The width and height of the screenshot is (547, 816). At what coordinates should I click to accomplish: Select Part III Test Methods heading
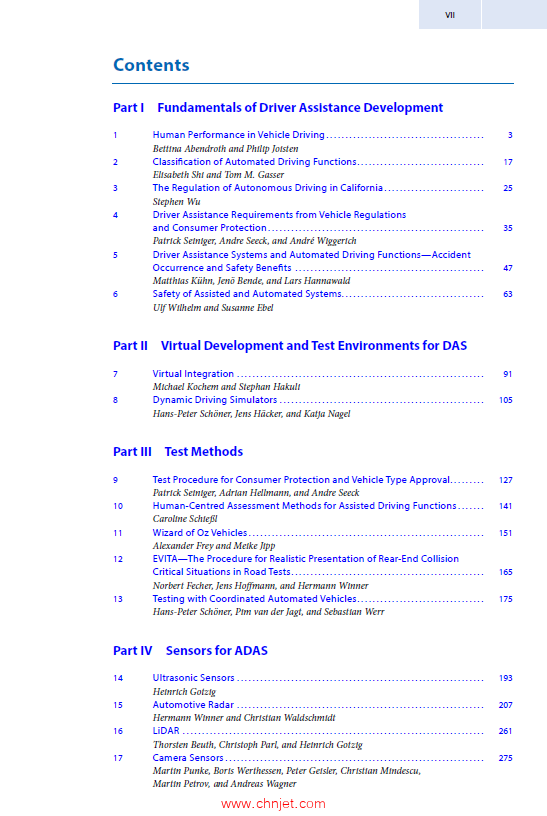tap(178, 452)
